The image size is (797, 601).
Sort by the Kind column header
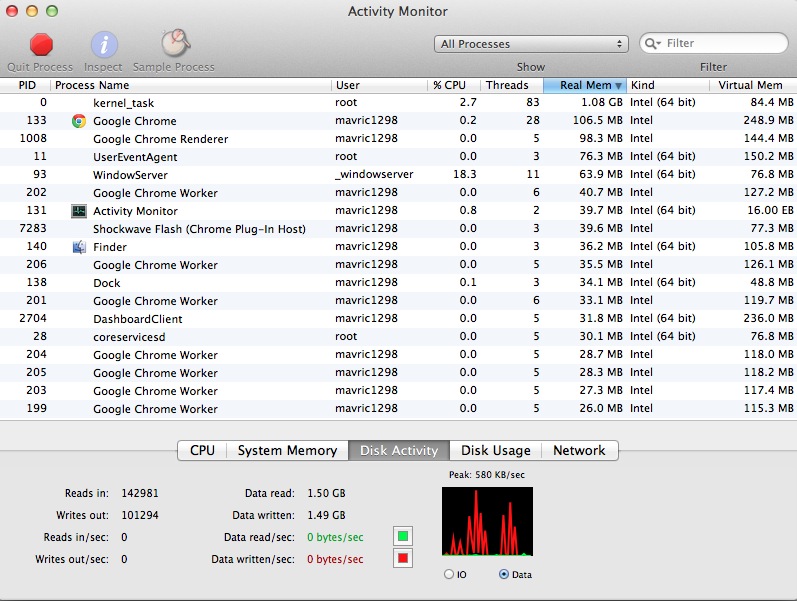[x=668, y=85]
